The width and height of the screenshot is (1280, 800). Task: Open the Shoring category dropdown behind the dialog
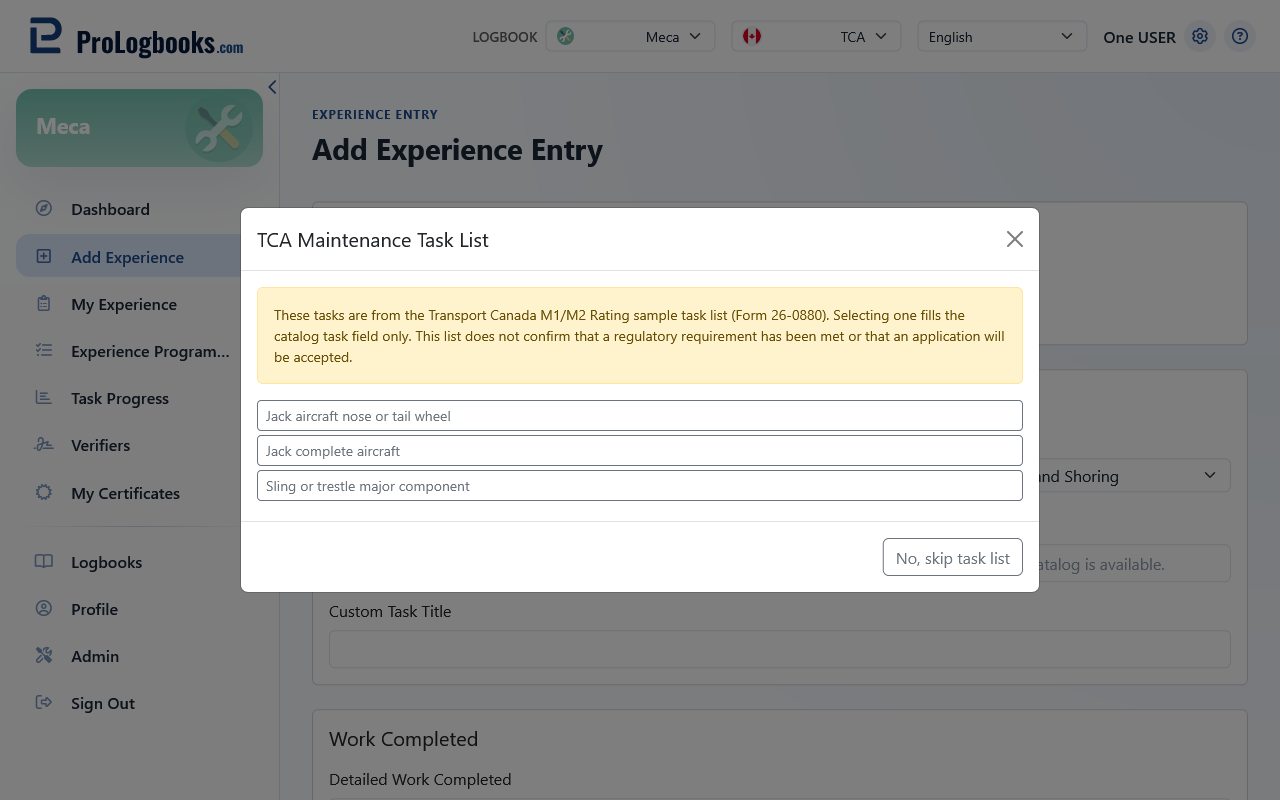click(1134, 476)
